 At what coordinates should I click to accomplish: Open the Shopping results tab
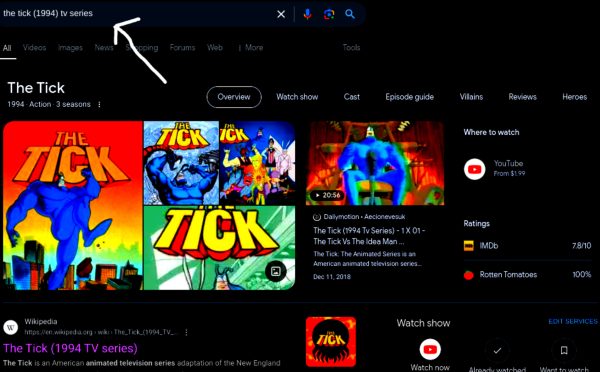142,47
